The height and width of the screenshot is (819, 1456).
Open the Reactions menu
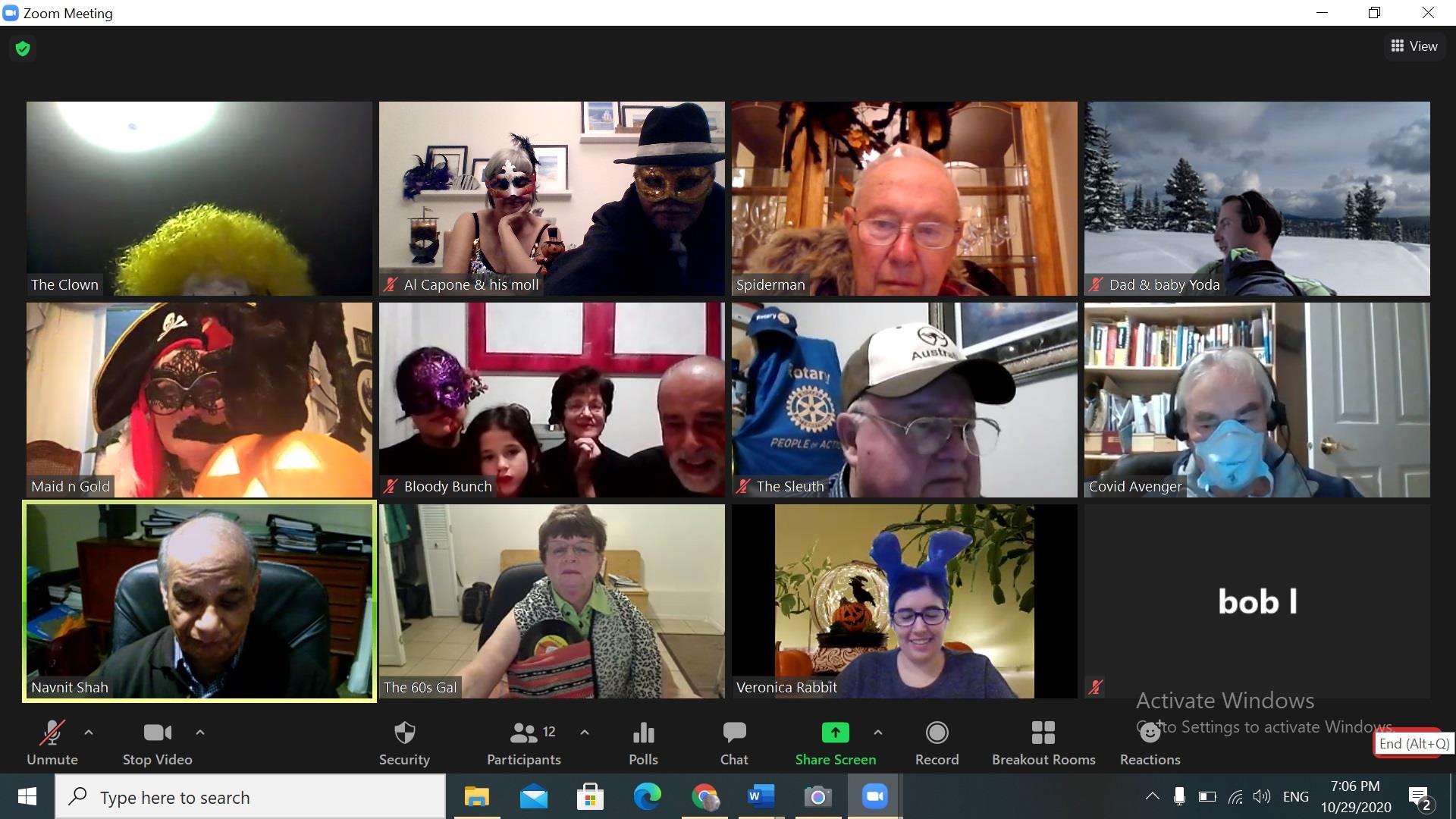[x=1150, y=743]
